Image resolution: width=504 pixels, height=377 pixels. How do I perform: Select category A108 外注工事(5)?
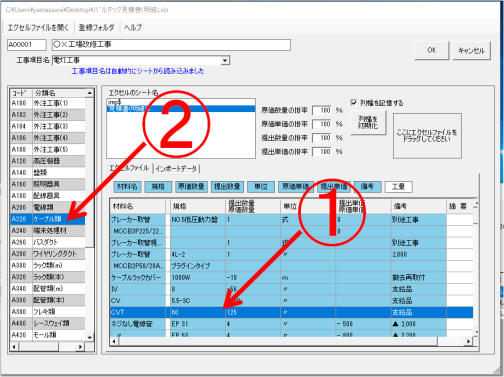click(48, 149)
